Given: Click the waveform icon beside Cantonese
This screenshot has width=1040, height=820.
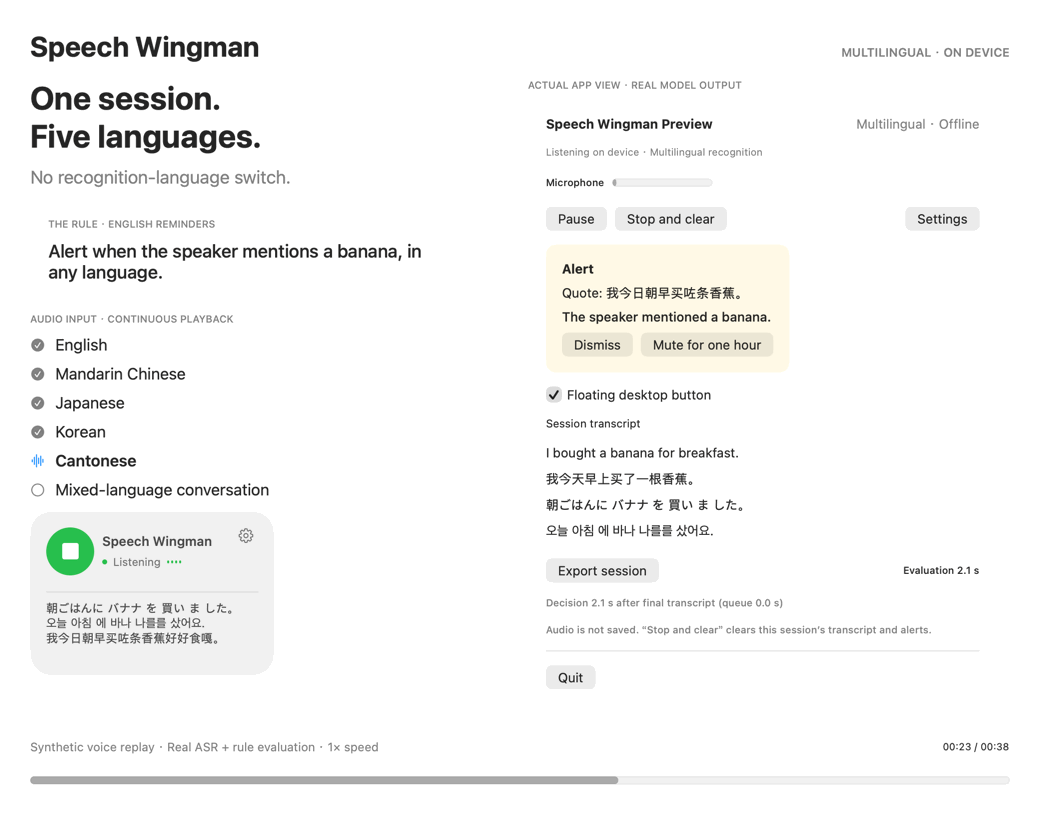Looking at the screenshot, I should [38, 460].
